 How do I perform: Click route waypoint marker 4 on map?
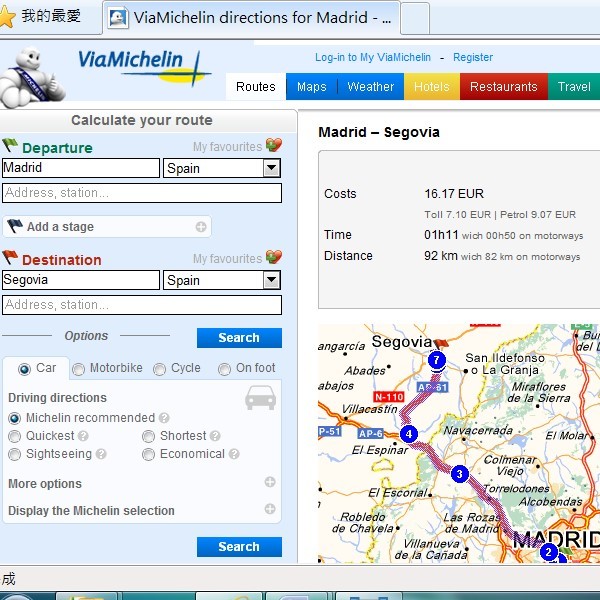409,434
